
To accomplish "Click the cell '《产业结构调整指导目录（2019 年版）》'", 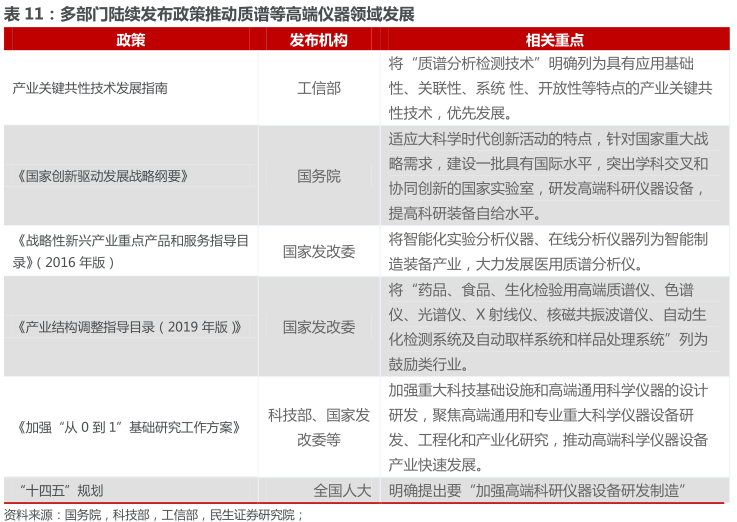I will [x=129, y=327].
